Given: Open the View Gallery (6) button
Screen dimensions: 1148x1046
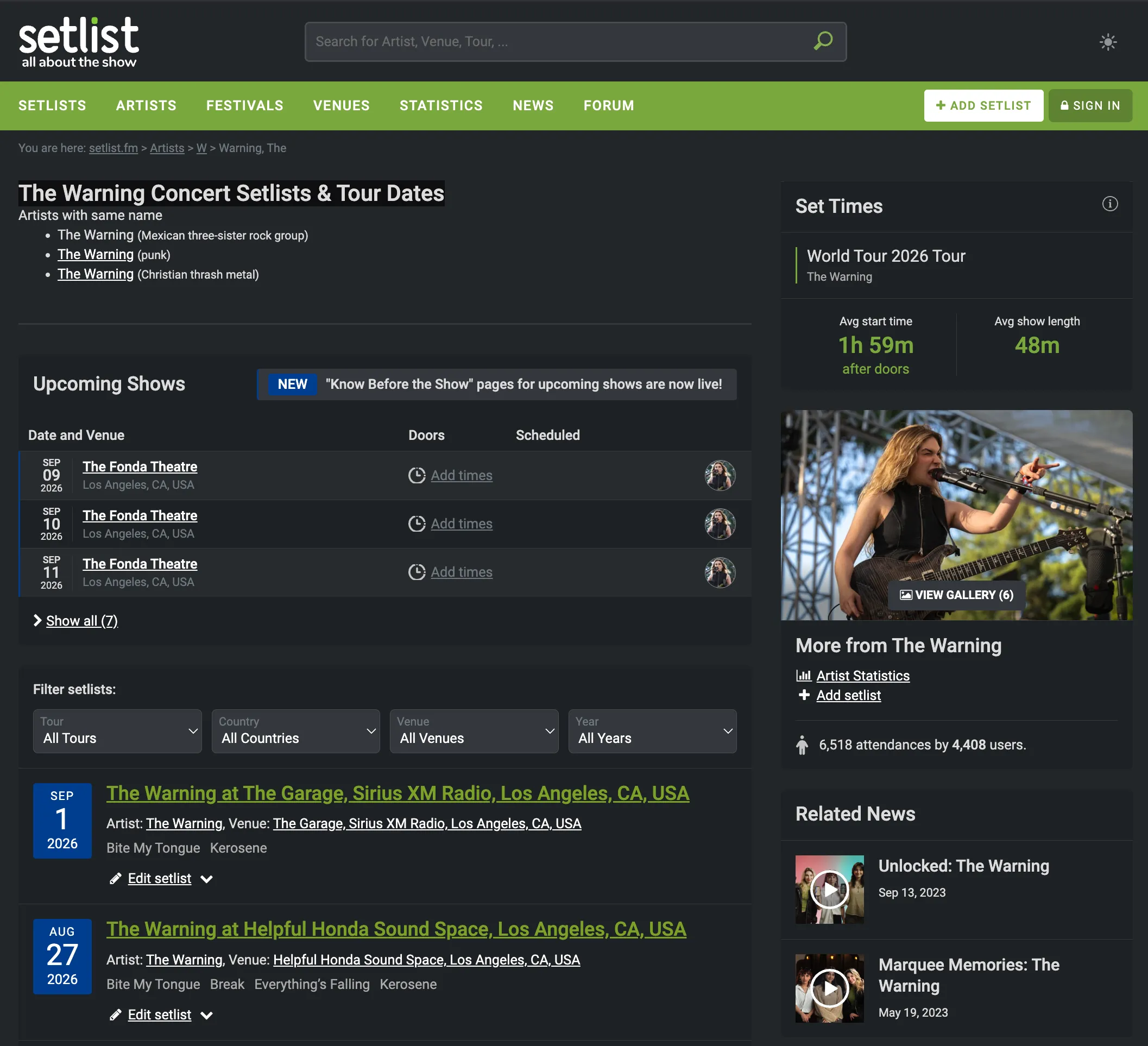Looking at the screenshot, I should pyautogui.click(x=957, y=595).
